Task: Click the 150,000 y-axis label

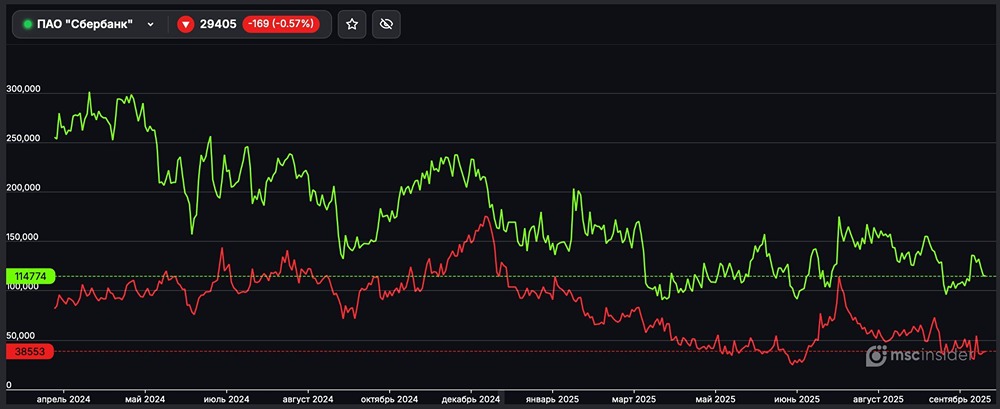Action: [23, 237]
